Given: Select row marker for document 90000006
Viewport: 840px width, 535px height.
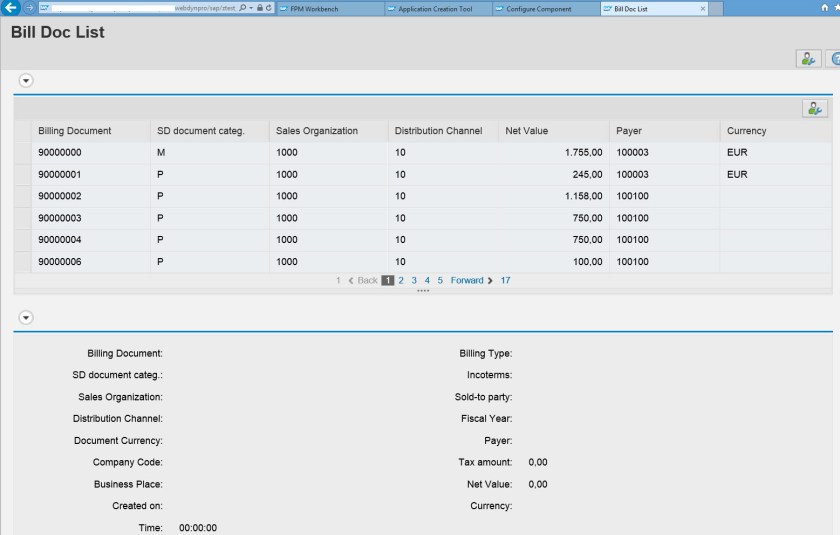Looking at the screenshot, I should point(23,262).
